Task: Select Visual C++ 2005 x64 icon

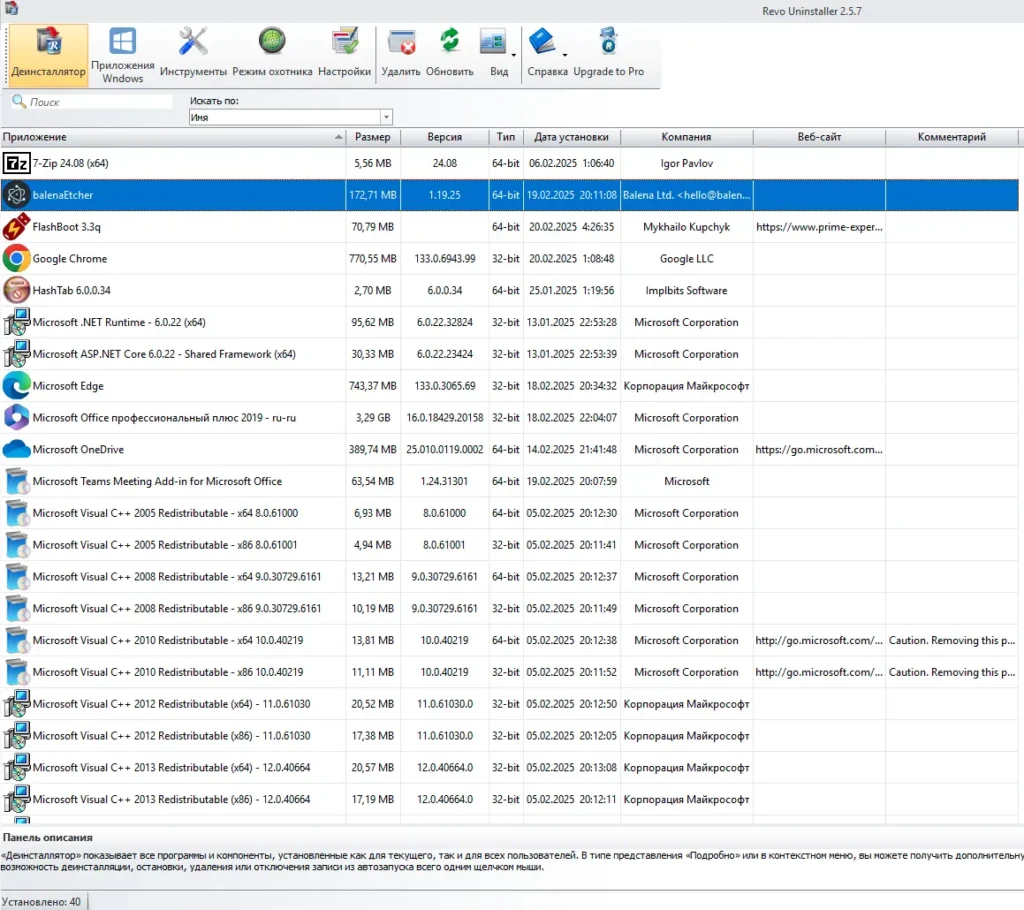Action: [16, 513]
